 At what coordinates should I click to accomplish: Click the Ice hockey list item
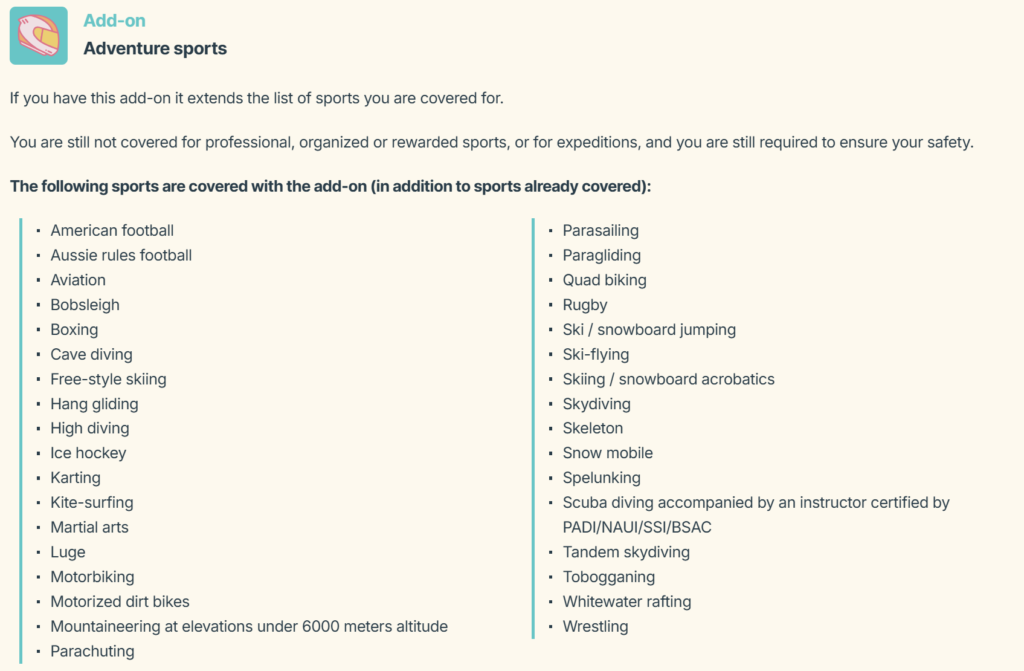88,453
